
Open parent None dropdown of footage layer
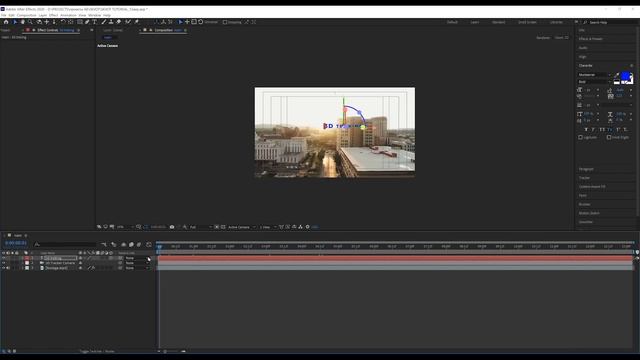point(137,268)
